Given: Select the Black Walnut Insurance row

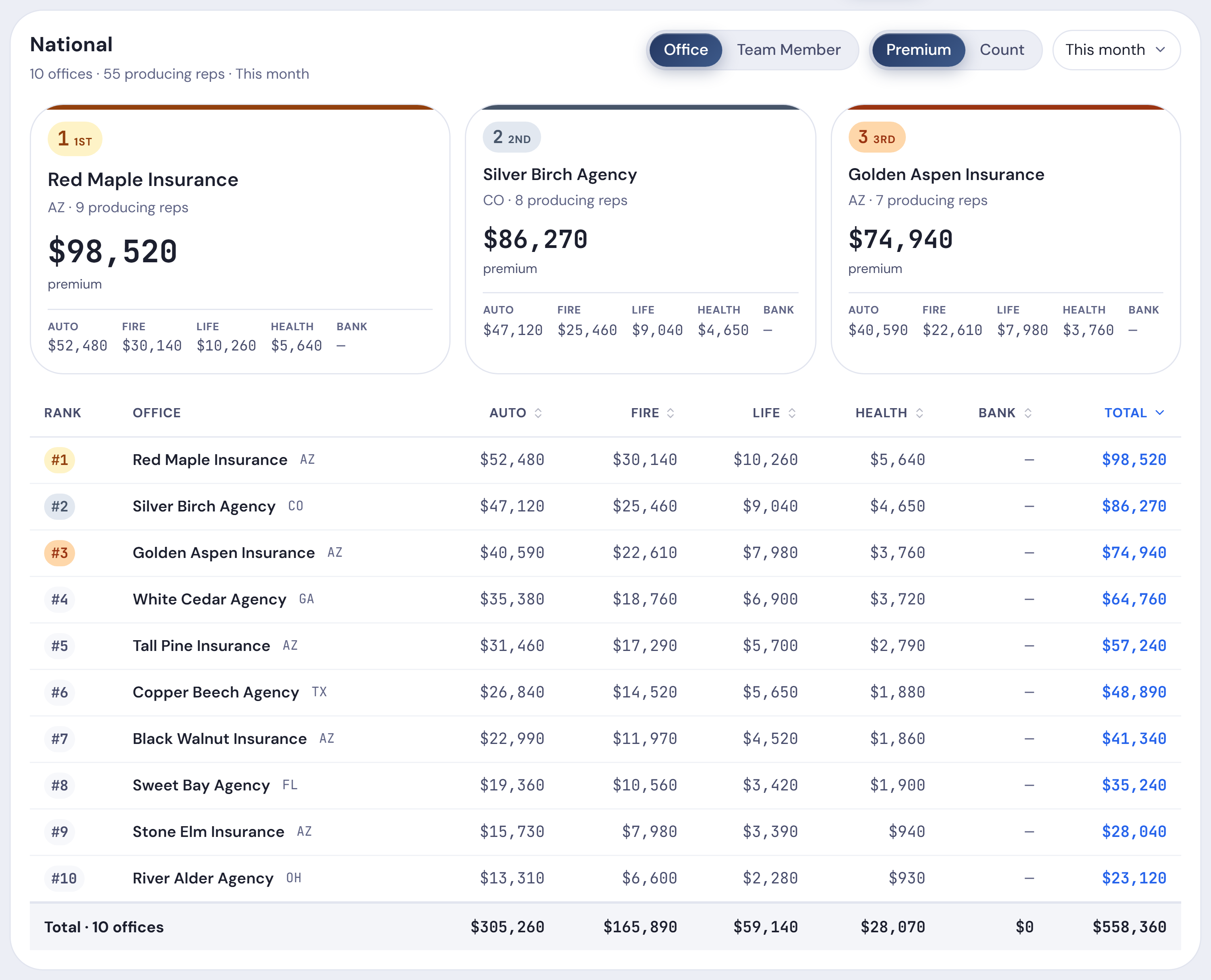Looking at the screenshot, I should pos(605,738).
